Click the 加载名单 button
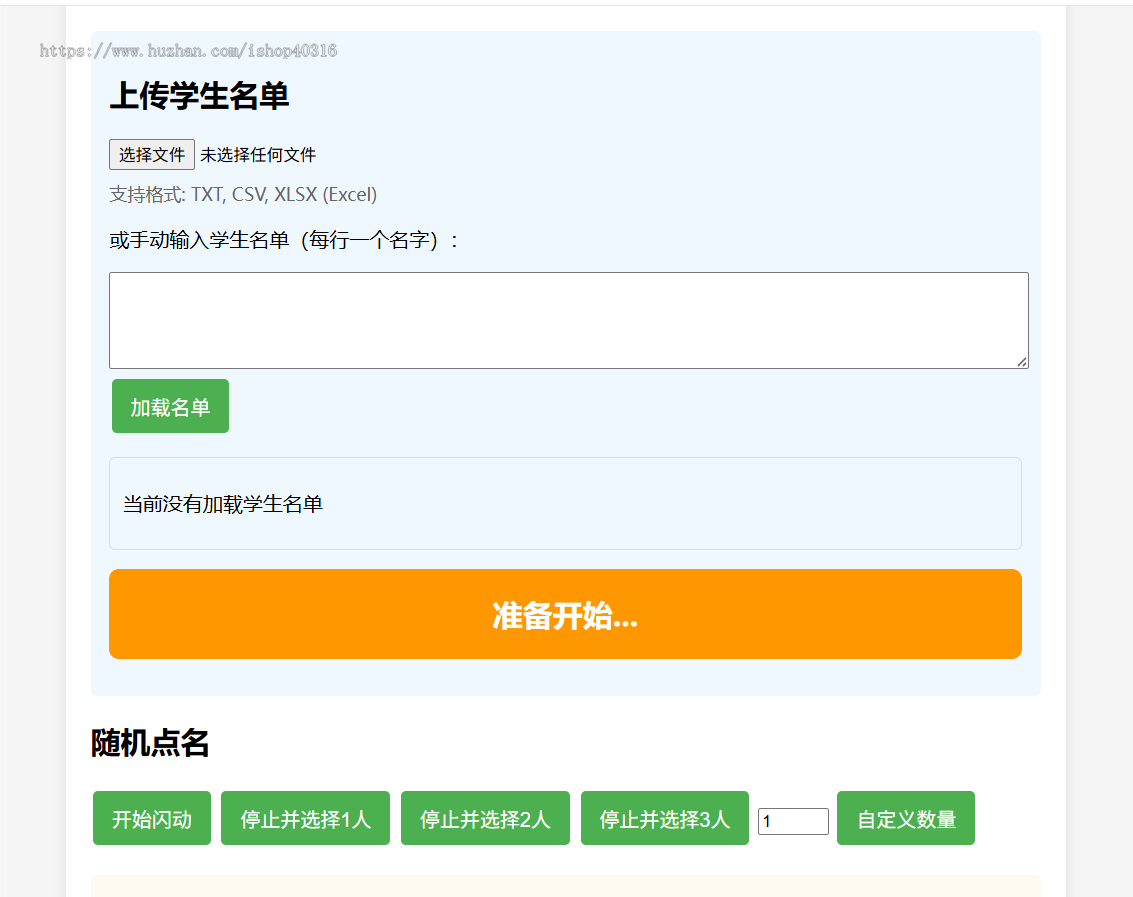Image resolution: width=1133 pixels, height=897 pixels. click(171, 406)
